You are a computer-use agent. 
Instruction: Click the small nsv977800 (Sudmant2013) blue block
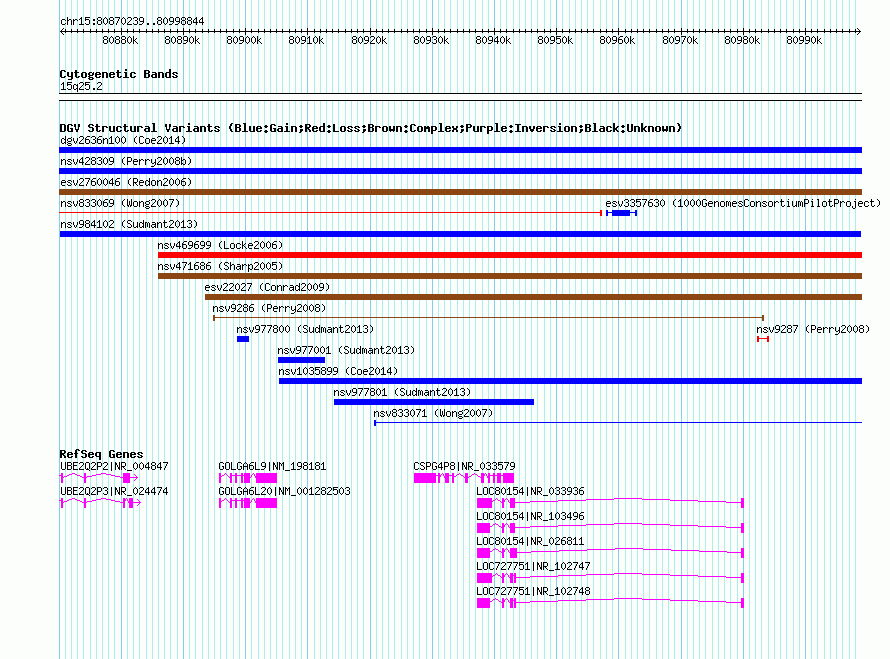[243, 339]
